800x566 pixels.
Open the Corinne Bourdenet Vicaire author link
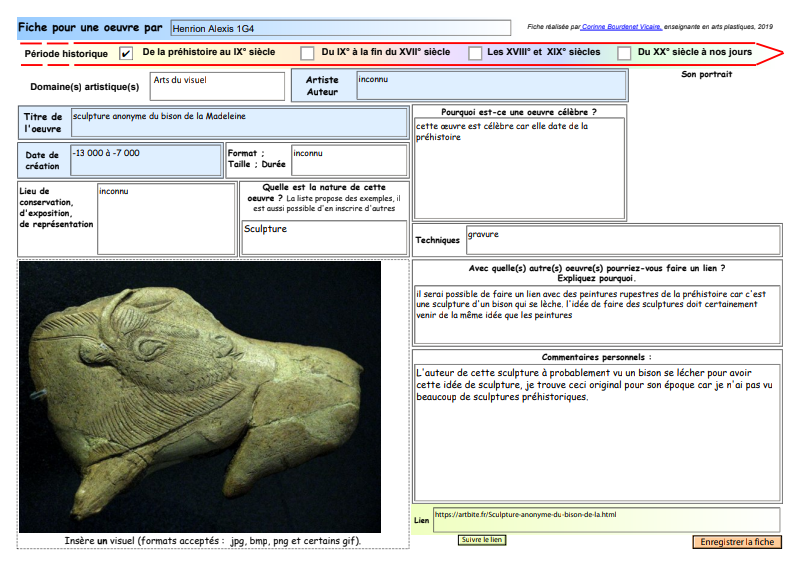[x=620, y=27]
